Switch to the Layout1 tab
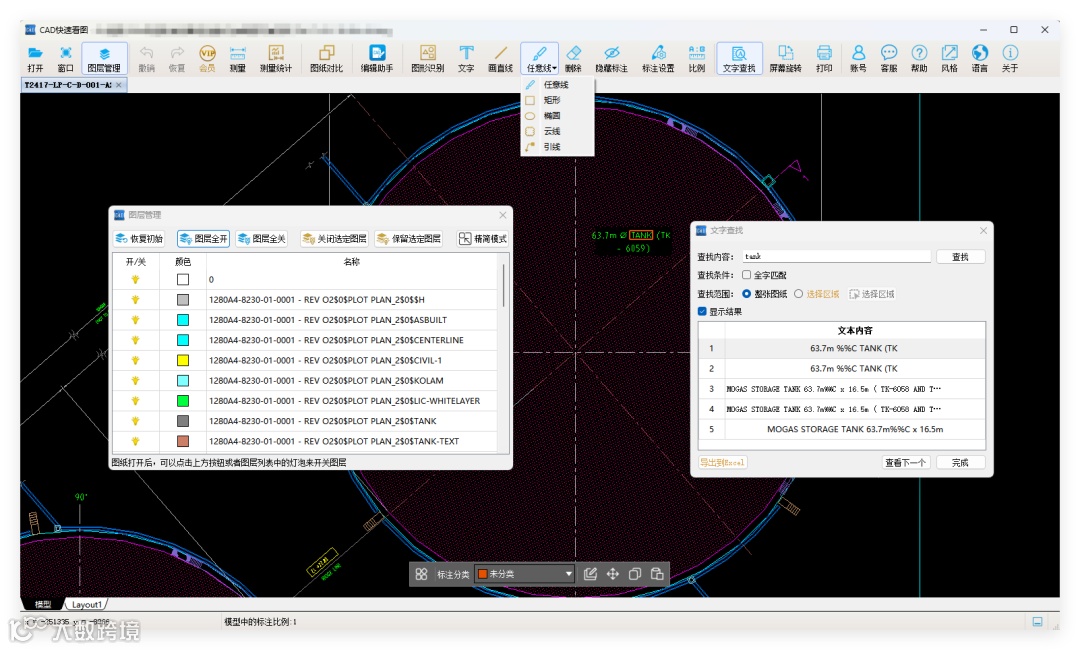Image resolution: width=1080 pixels, height=650 pixels. click(86, 604)
